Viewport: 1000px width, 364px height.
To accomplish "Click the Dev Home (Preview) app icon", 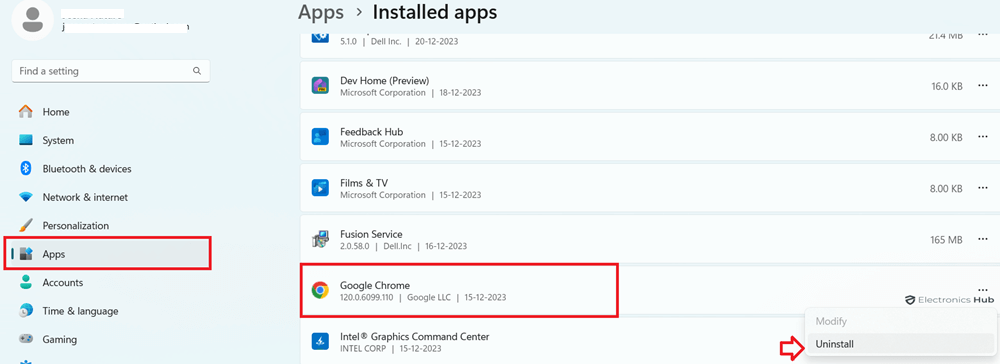I will click(x=320, y=85).
